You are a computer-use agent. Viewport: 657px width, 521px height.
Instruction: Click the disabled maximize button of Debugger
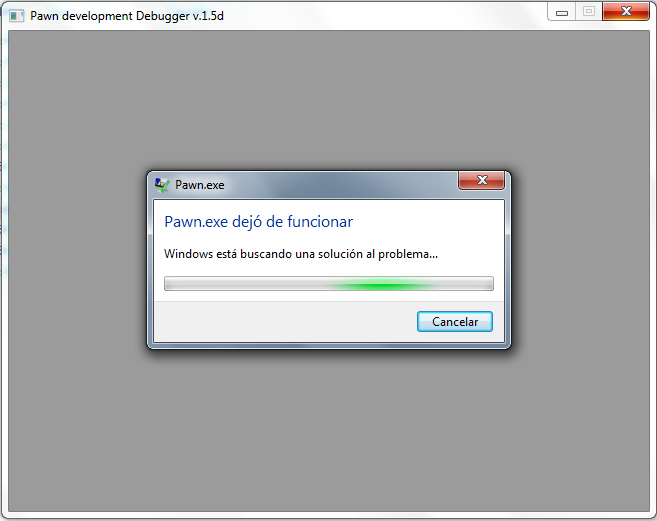point(589,12)
